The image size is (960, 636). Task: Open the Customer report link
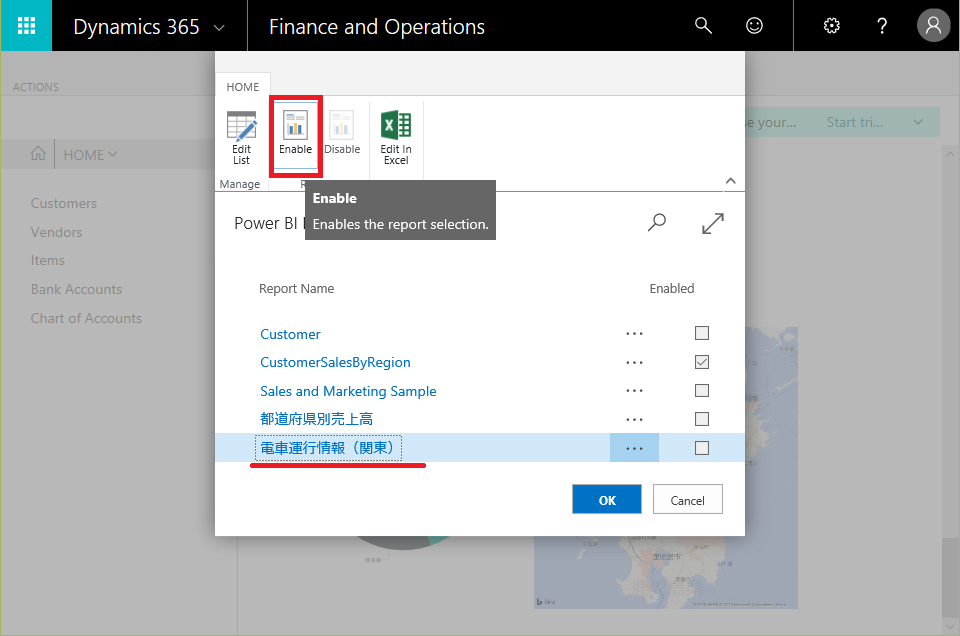tap(290, 334)
